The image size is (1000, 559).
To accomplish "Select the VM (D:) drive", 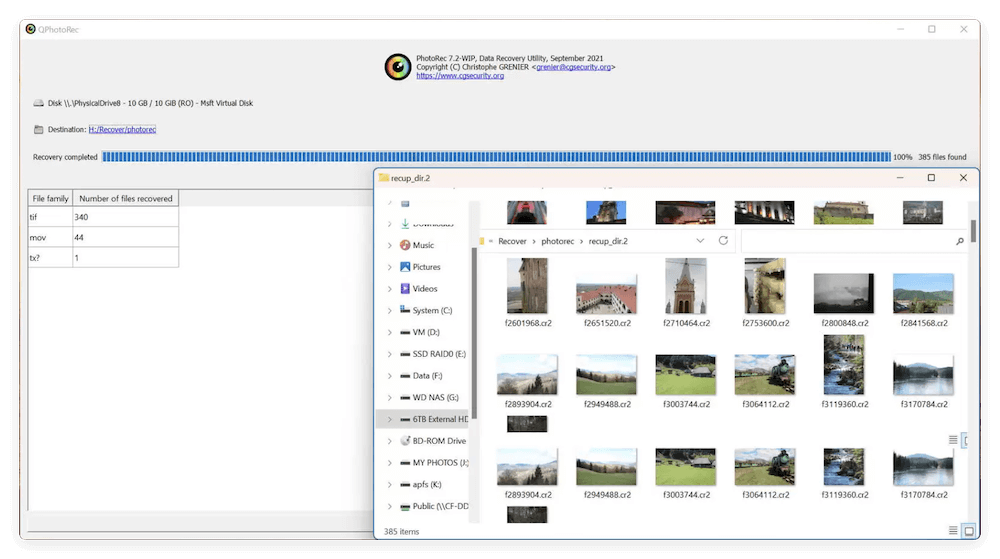I will pos(419,332).
